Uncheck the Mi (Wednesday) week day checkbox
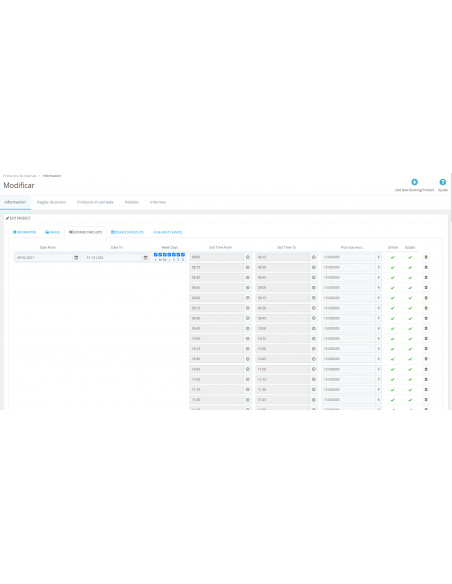Viewport: 452px width, 584px height. [165, 255]
